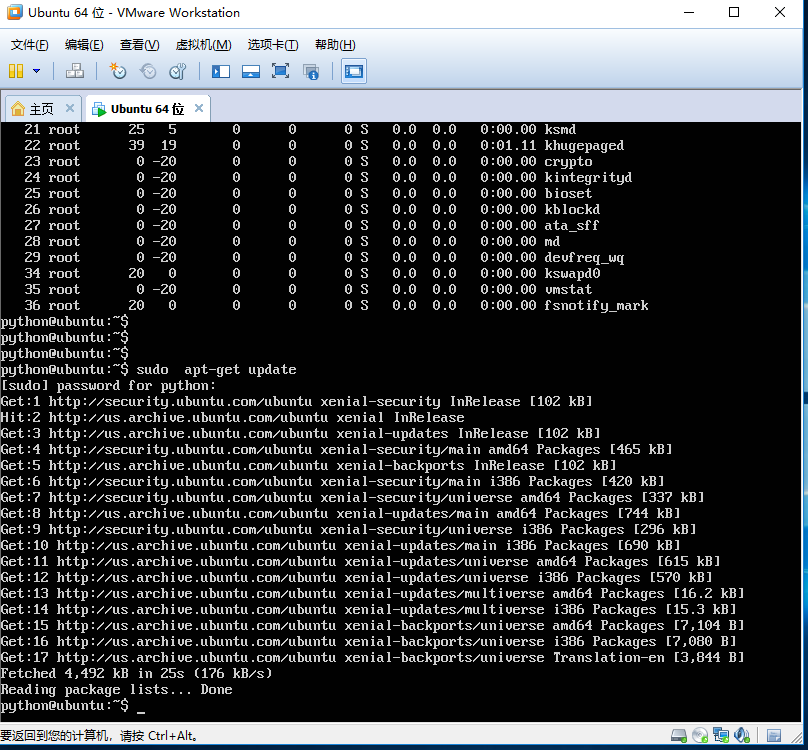The width and height of the screenshot is (808, 750).
Task: Close the VMware Workstation window
Action: pyautogui.click(x=780, y=12)
